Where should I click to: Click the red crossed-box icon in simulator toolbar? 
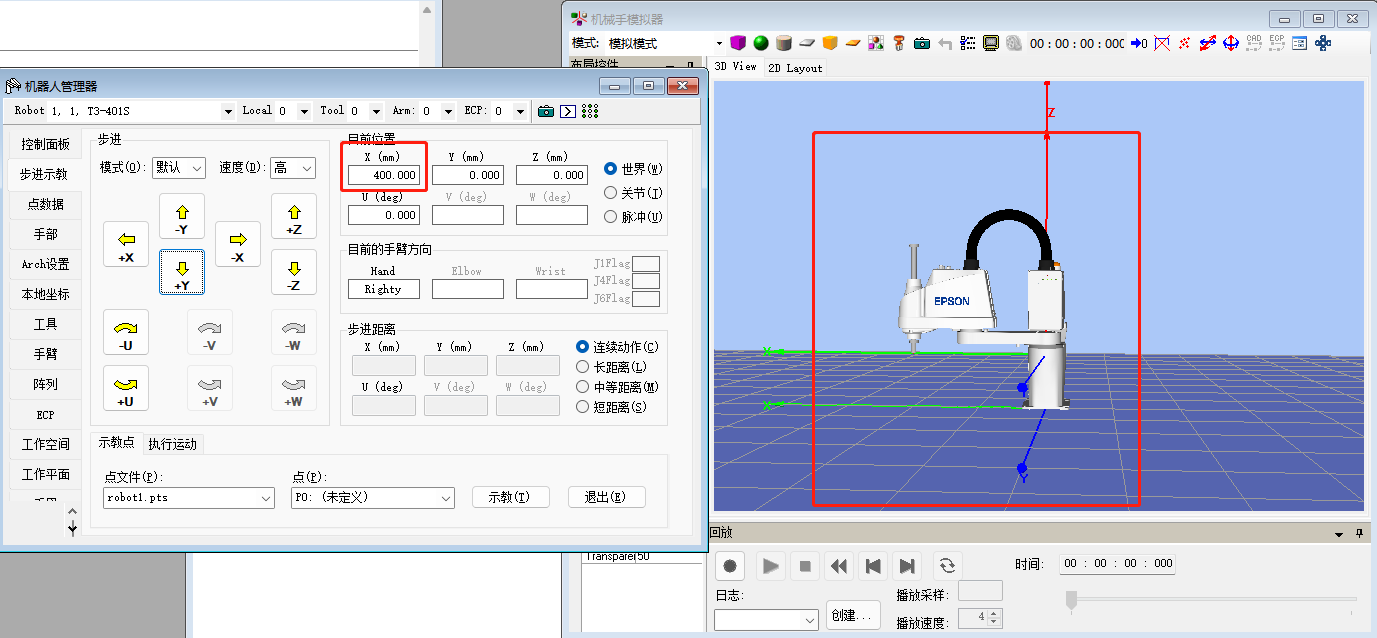1162,43
